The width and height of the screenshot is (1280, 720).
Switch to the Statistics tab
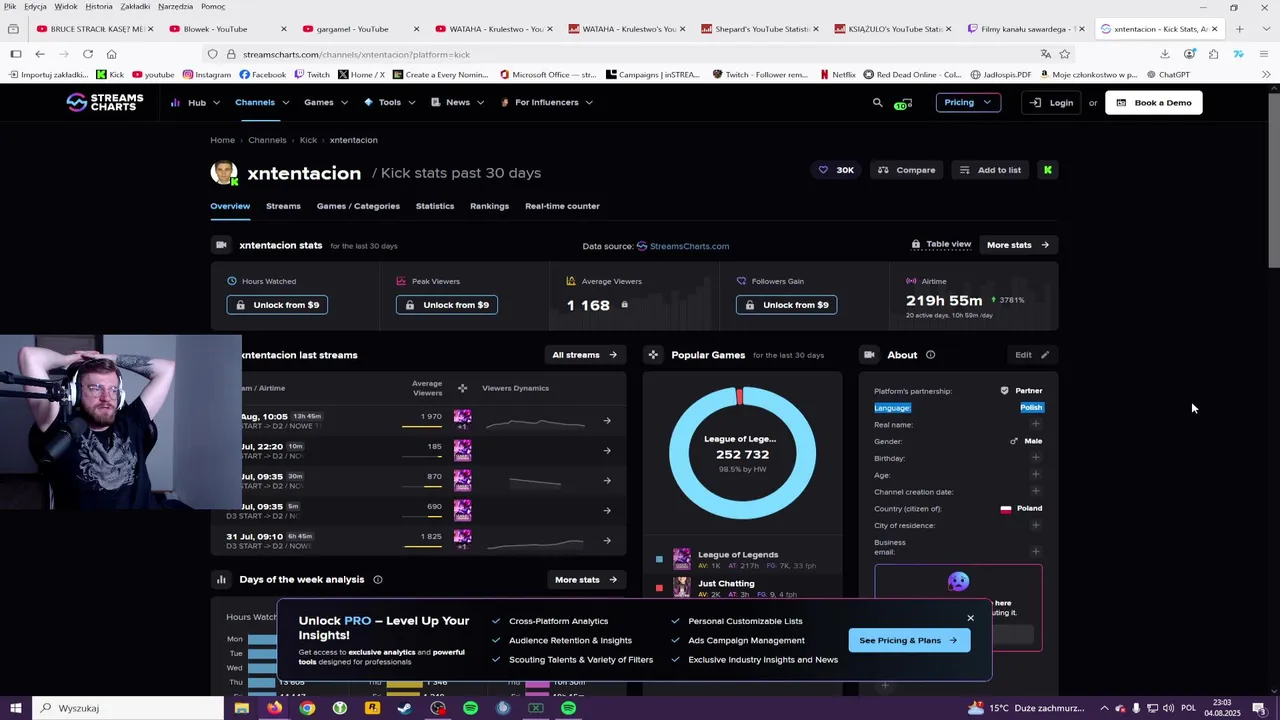coord(435,206)
